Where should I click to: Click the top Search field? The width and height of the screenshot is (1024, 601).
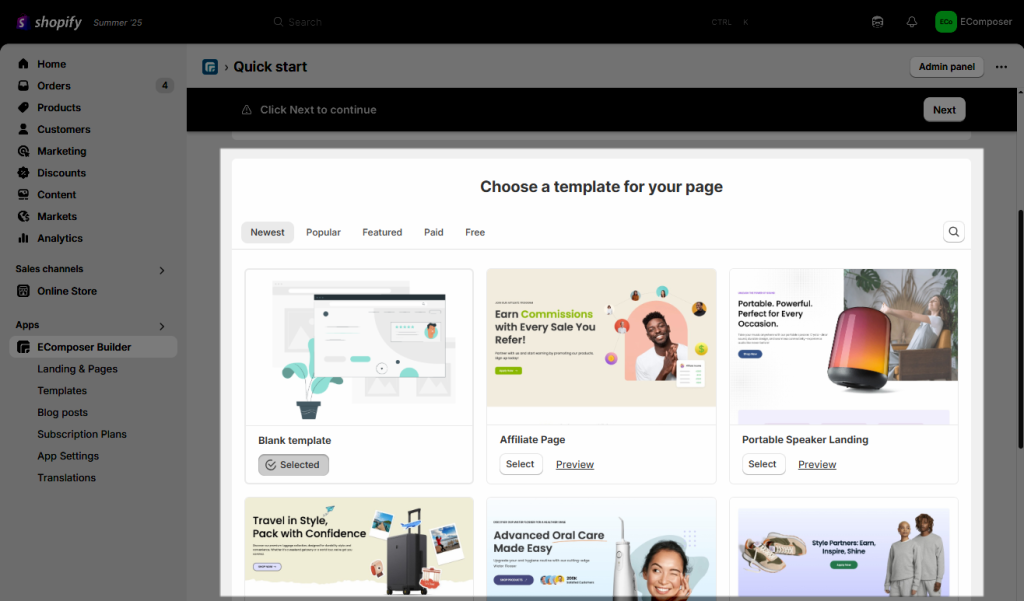tap(511, 22)
